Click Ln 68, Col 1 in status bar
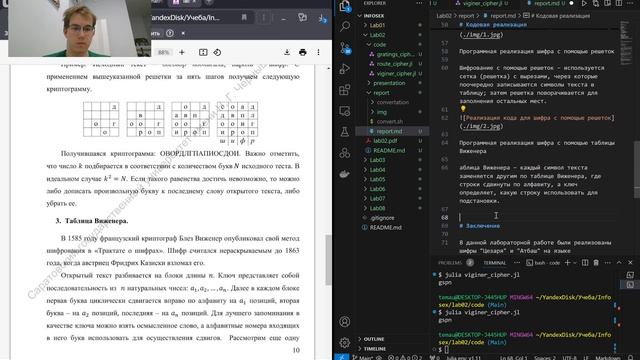 click(x=513, y=358)
